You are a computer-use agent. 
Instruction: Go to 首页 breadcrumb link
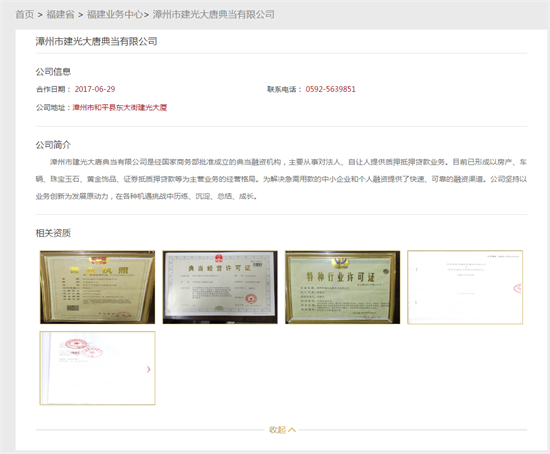(x=25, y=14)
